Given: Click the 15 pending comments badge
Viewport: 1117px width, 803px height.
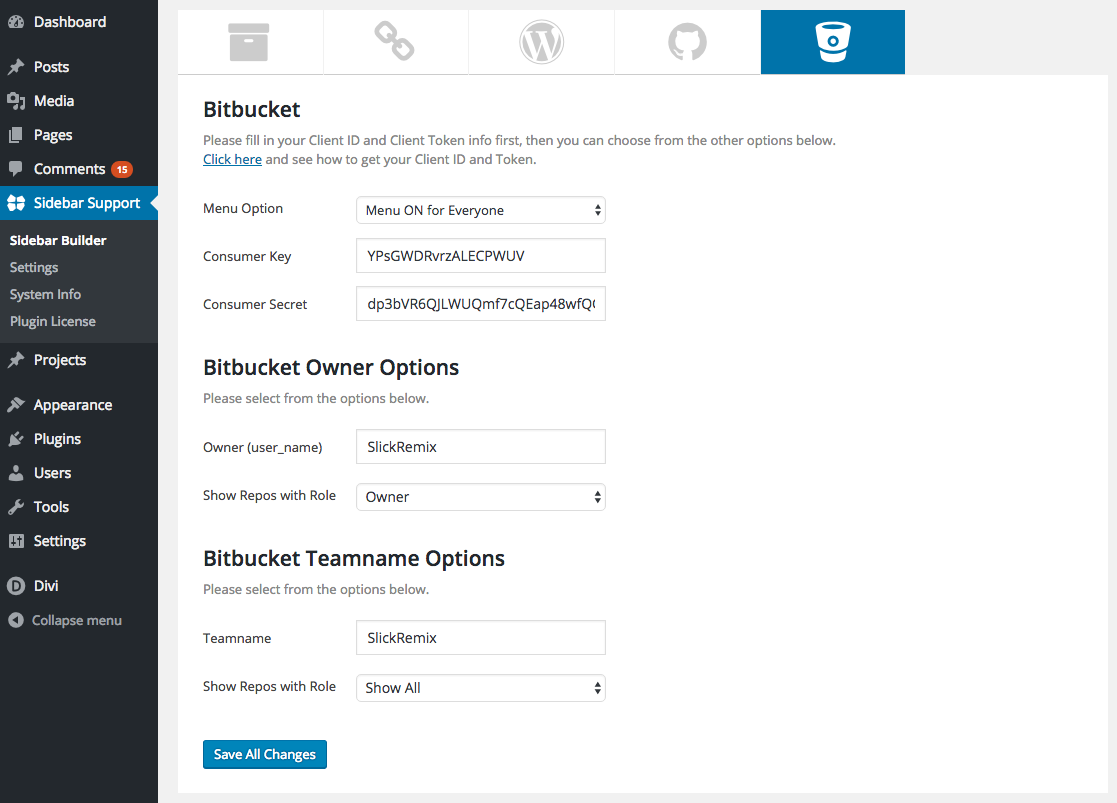Looking at the screenshot, I should 122,170.
